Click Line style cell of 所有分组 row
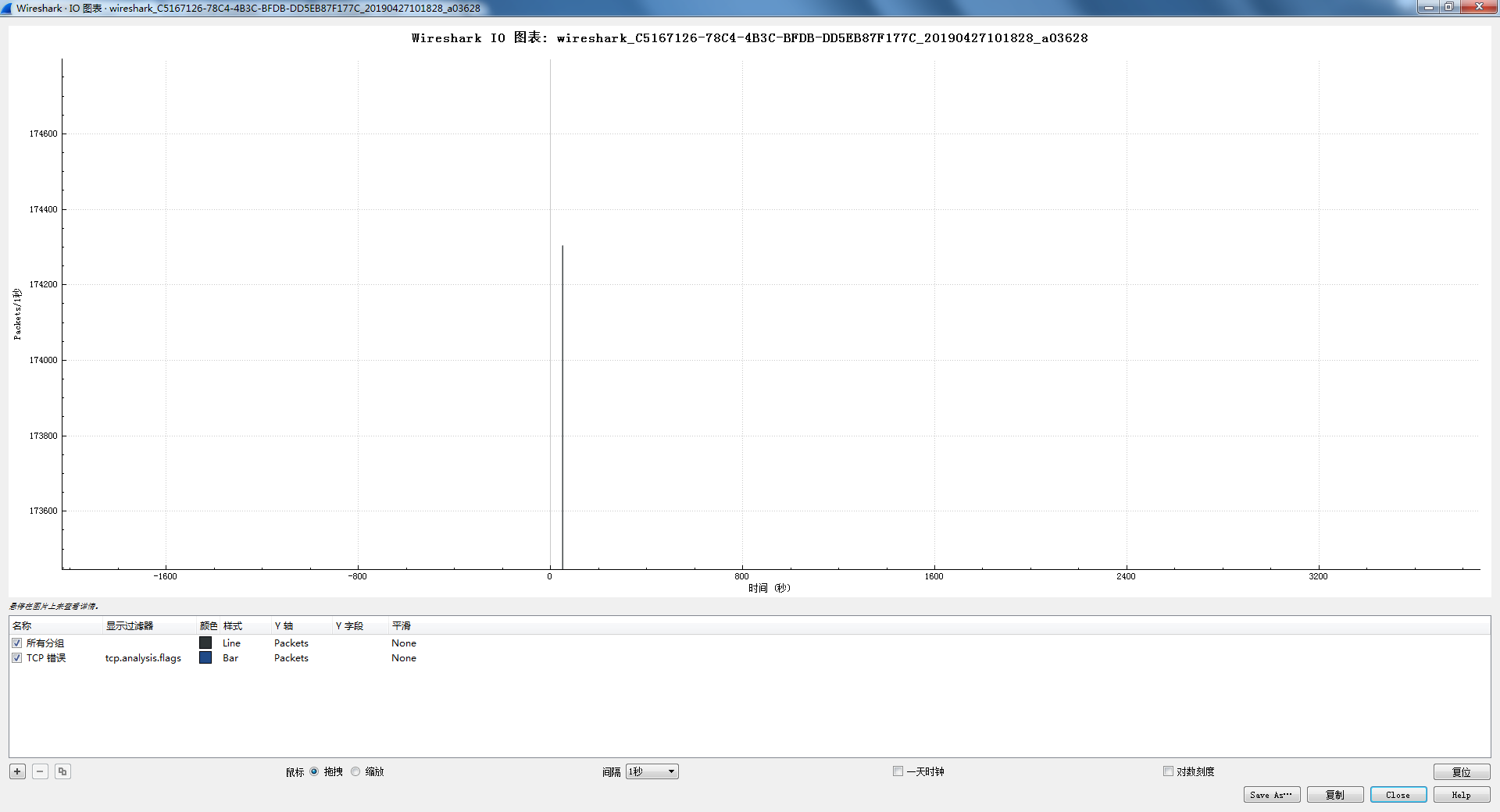 tap(231, 643)
